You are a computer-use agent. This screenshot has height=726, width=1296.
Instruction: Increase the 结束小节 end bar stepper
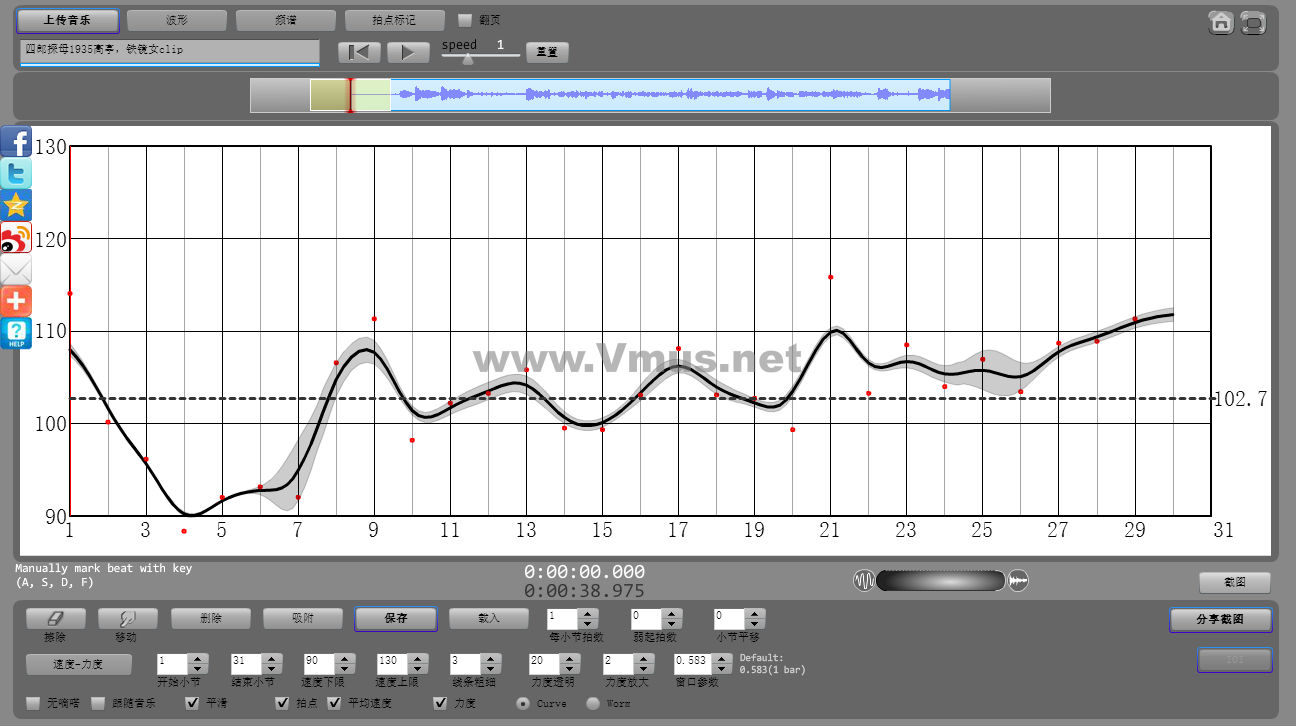(x=271, y=658)
